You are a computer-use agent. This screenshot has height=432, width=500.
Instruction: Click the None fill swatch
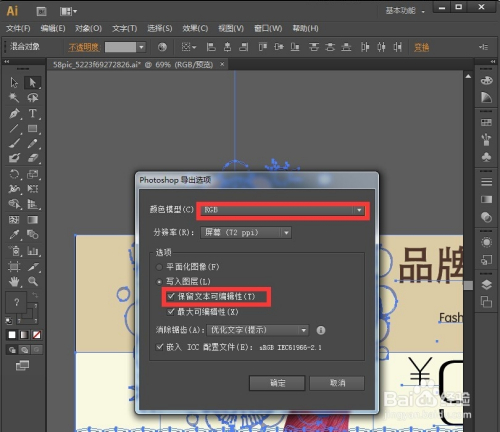(x=36, y=335)
